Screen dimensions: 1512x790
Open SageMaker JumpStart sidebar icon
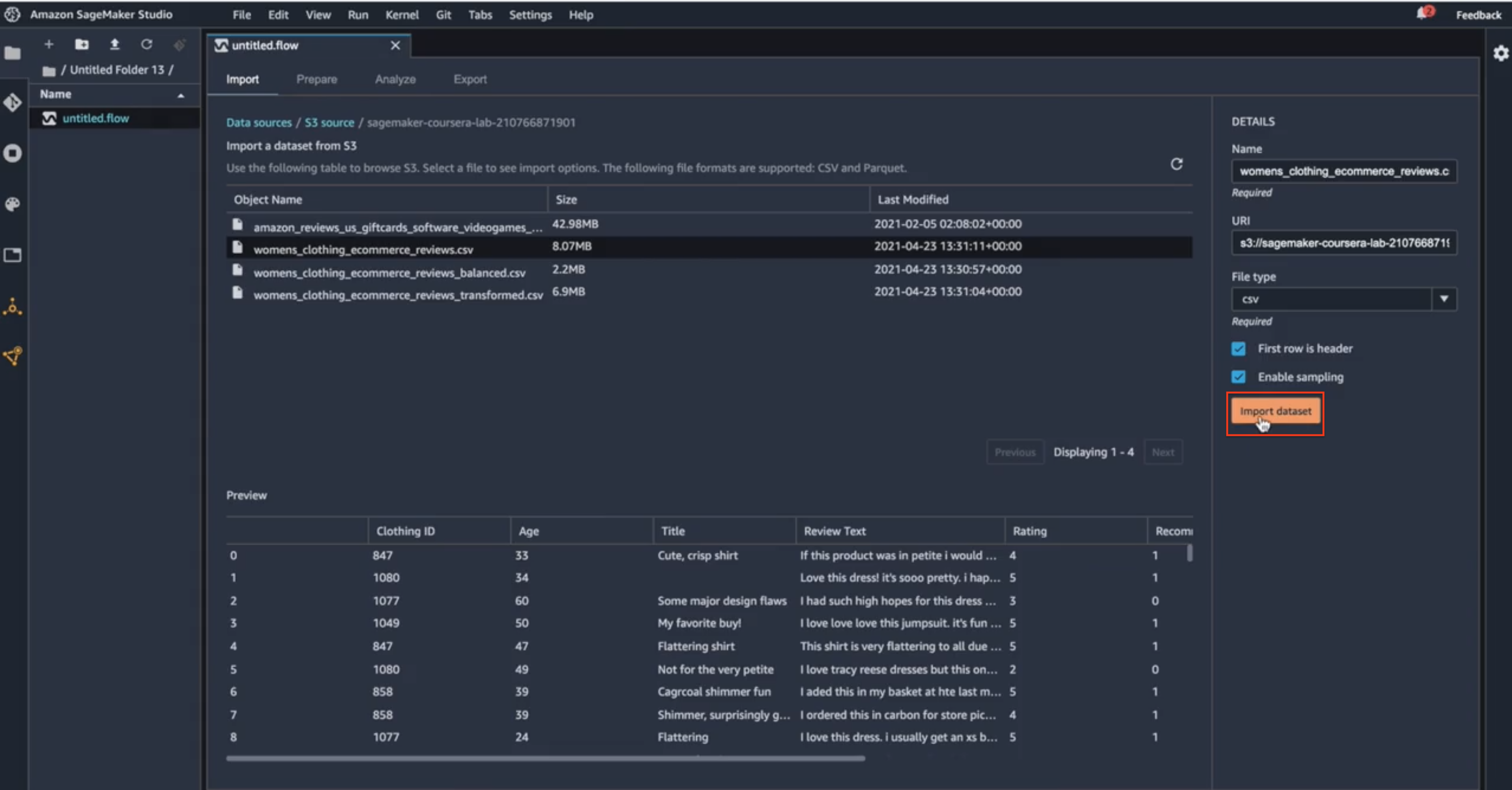[x=12, y=356]
